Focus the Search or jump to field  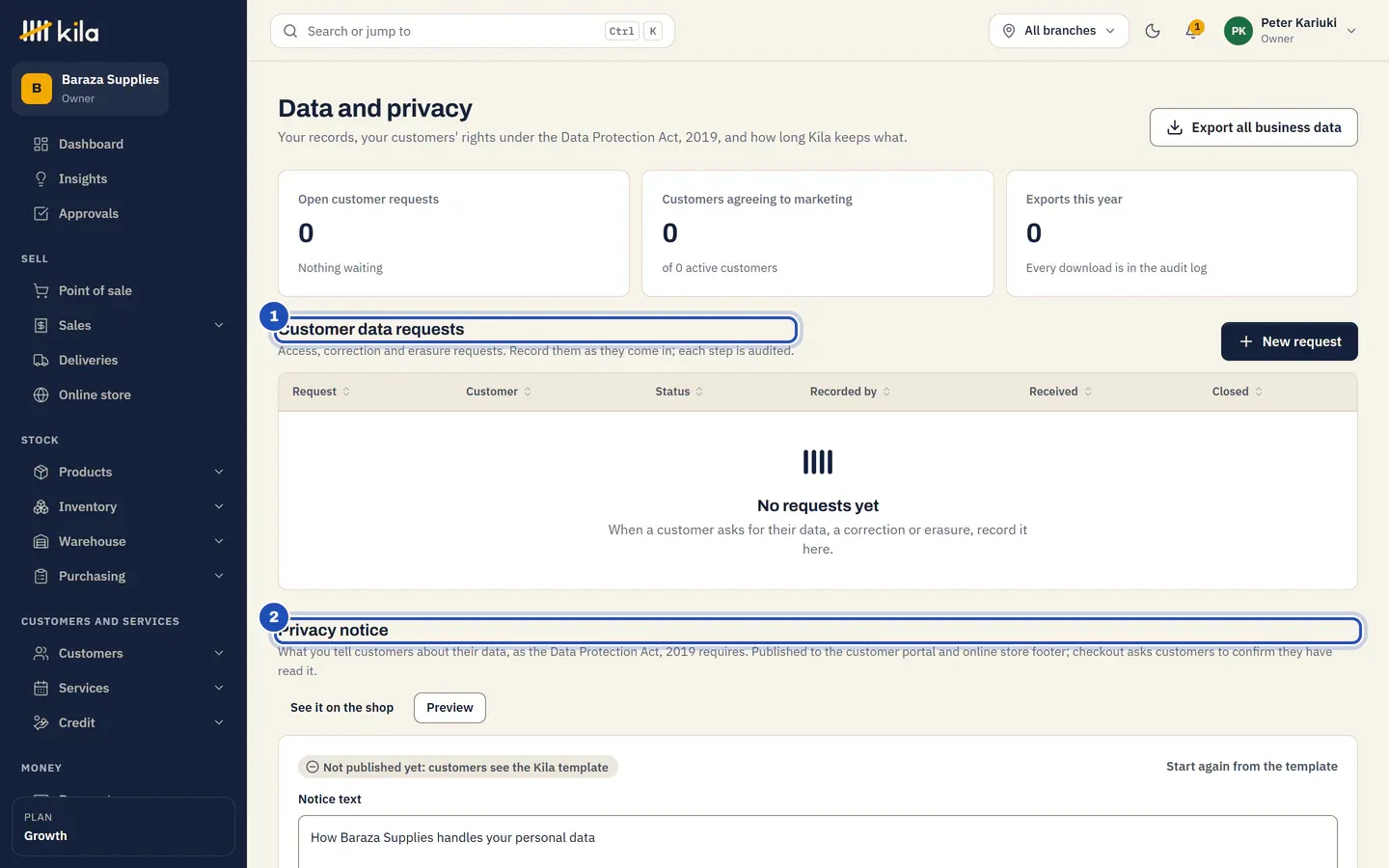[x=473, y=31]
